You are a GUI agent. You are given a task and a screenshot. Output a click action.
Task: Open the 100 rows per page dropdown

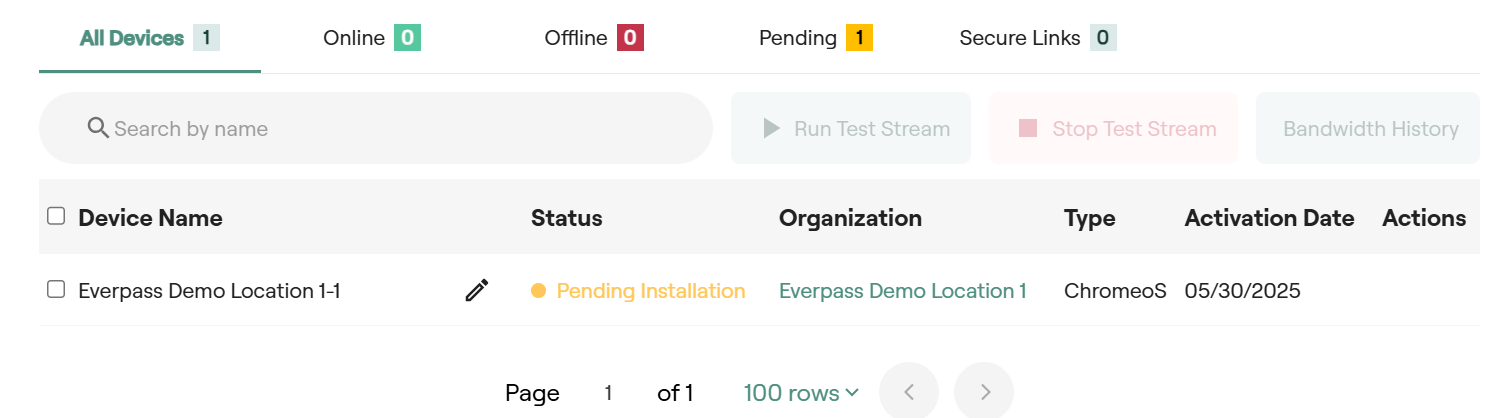[x=801, y=393]
